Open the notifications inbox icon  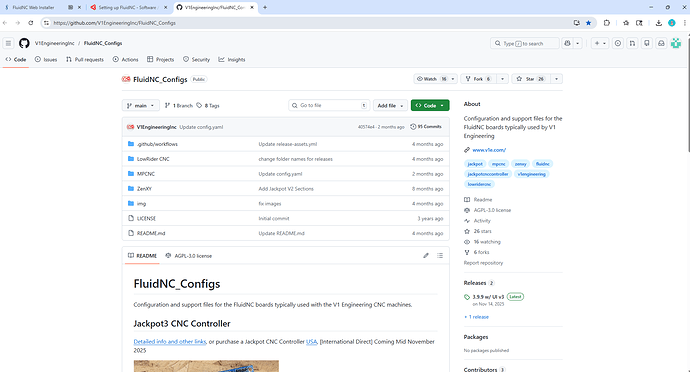(x=661, y=43)
